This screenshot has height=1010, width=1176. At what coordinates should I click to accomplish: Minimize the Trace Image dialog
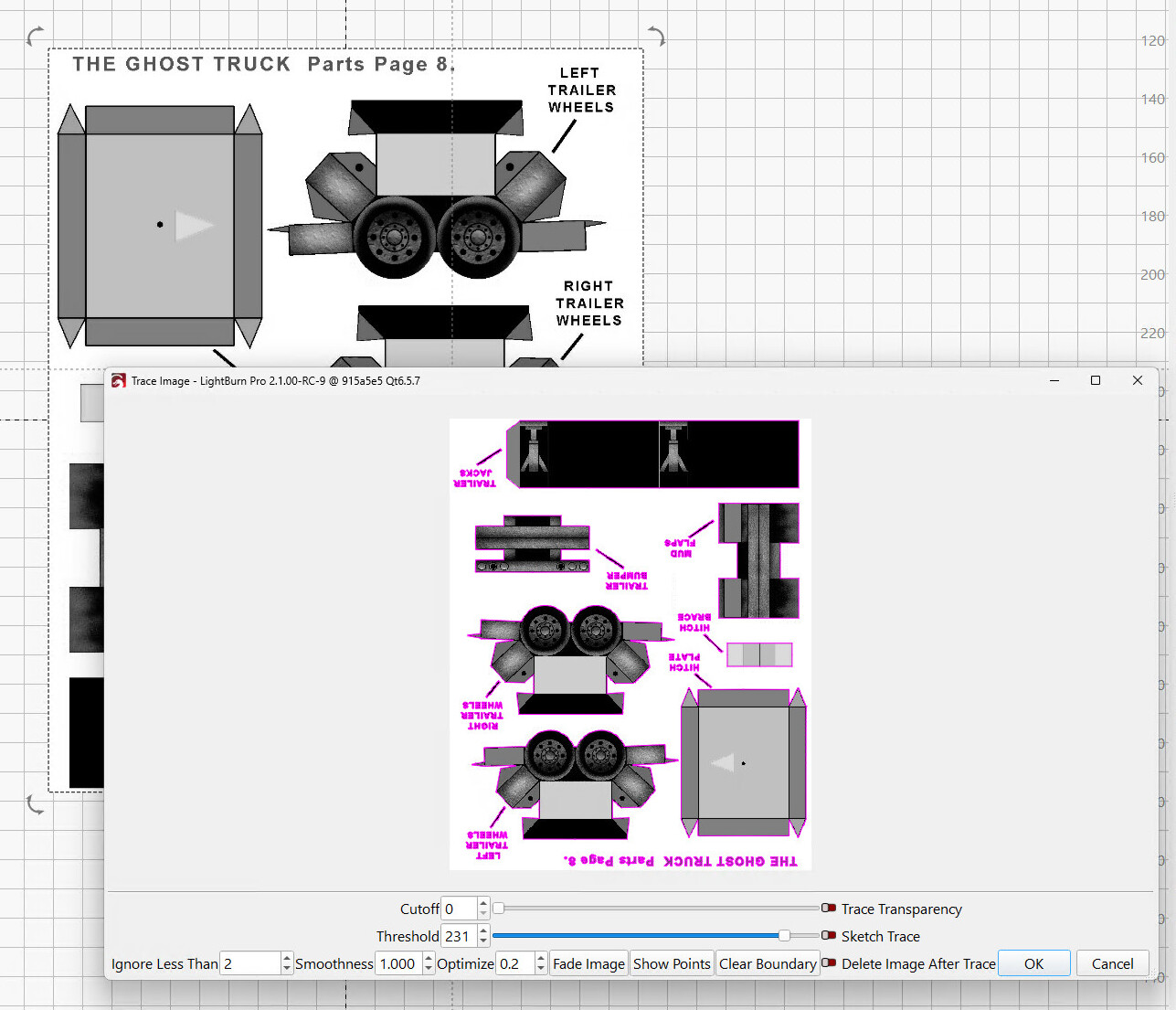[x=1054, y=381]
